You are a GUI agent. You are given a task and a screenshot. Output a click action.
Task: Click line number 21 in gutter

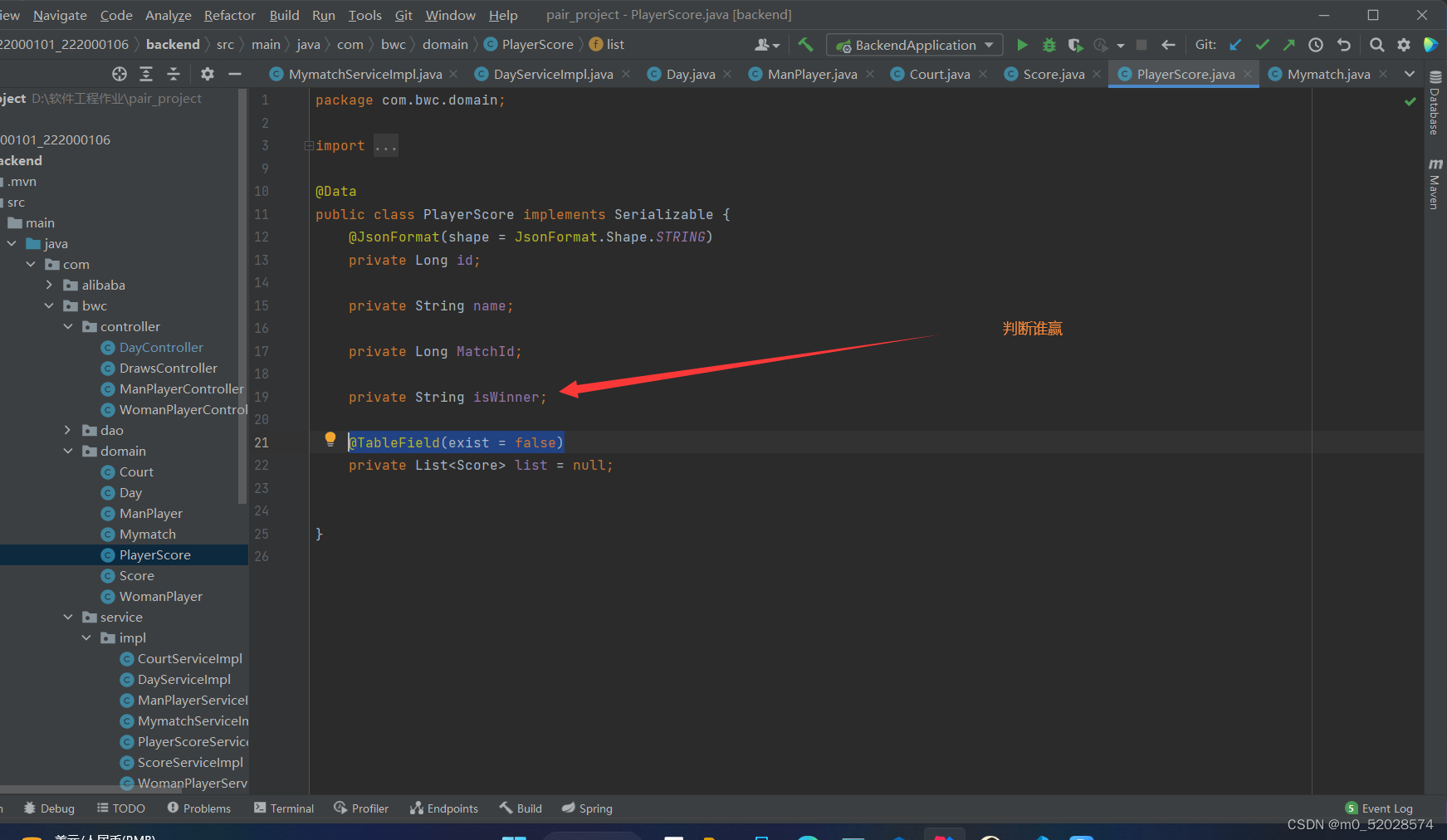(262, 442)
